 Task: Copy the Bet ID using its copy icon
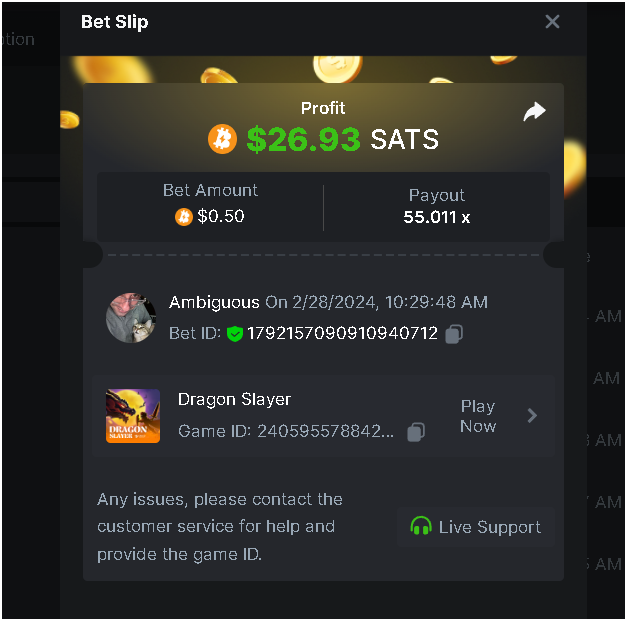pyautogui.click(x=454, y=334)
